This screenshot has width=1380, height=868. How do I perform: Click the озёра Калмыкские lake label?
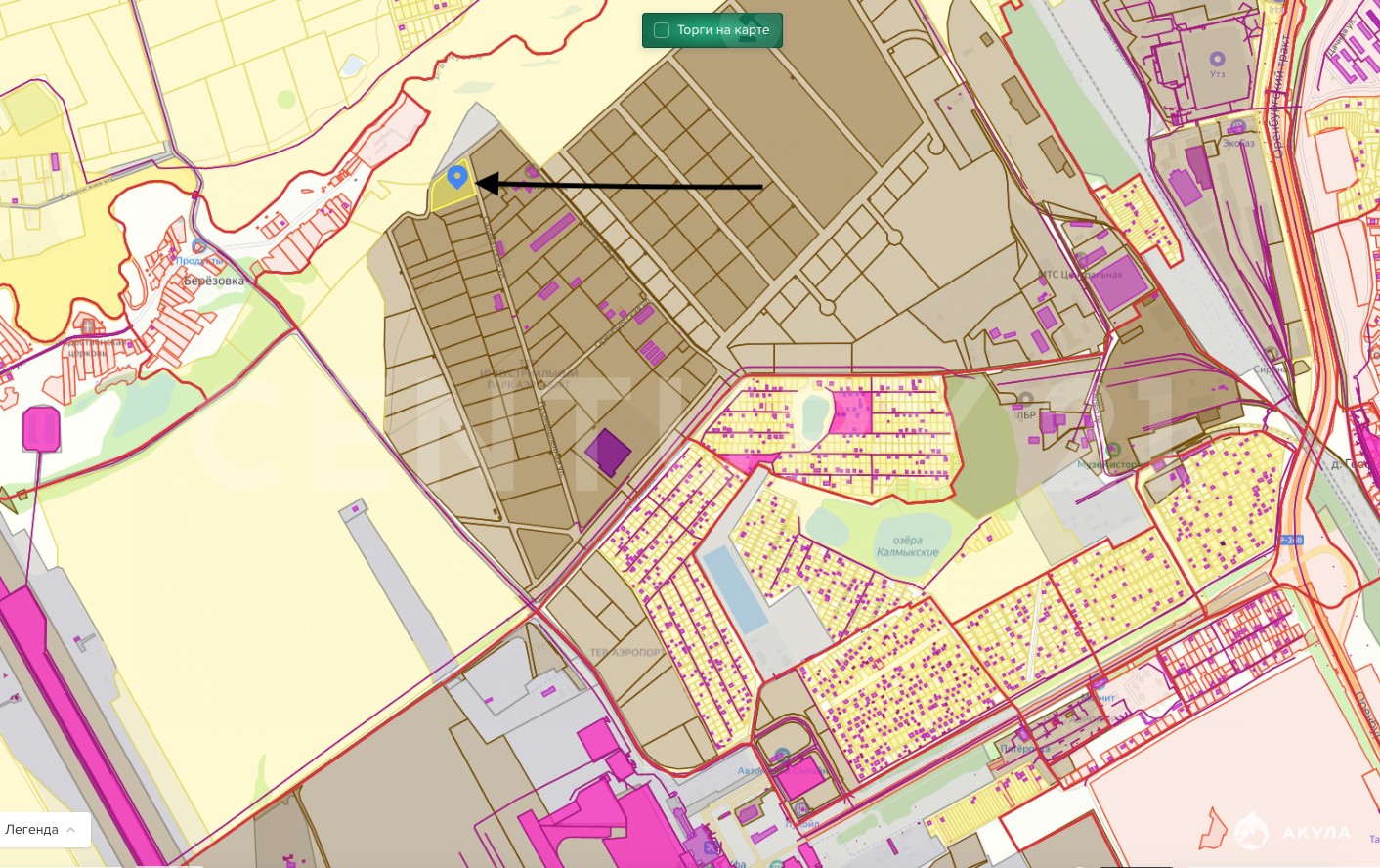click(907, 546)
